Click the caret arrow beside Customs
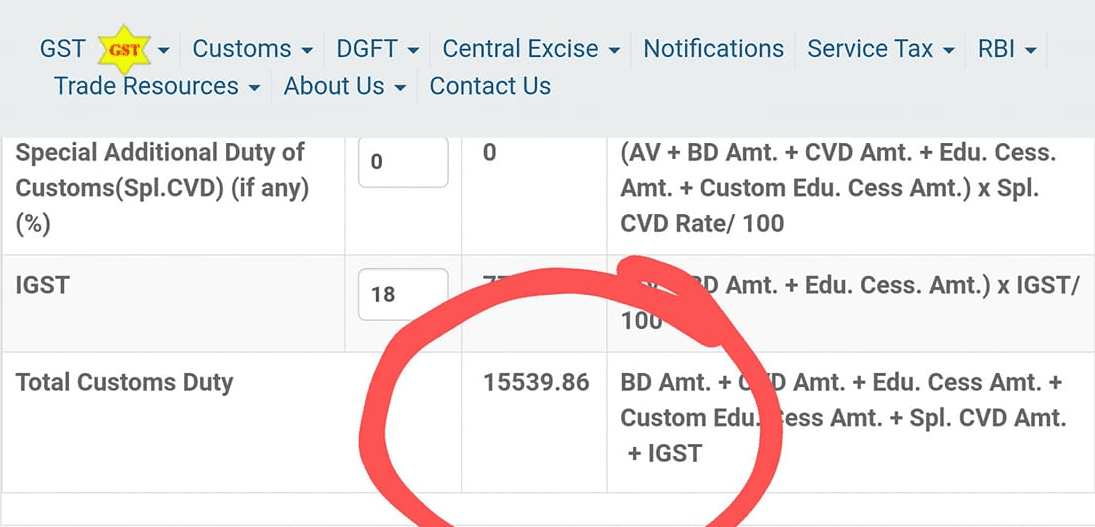 click(307, 50)
